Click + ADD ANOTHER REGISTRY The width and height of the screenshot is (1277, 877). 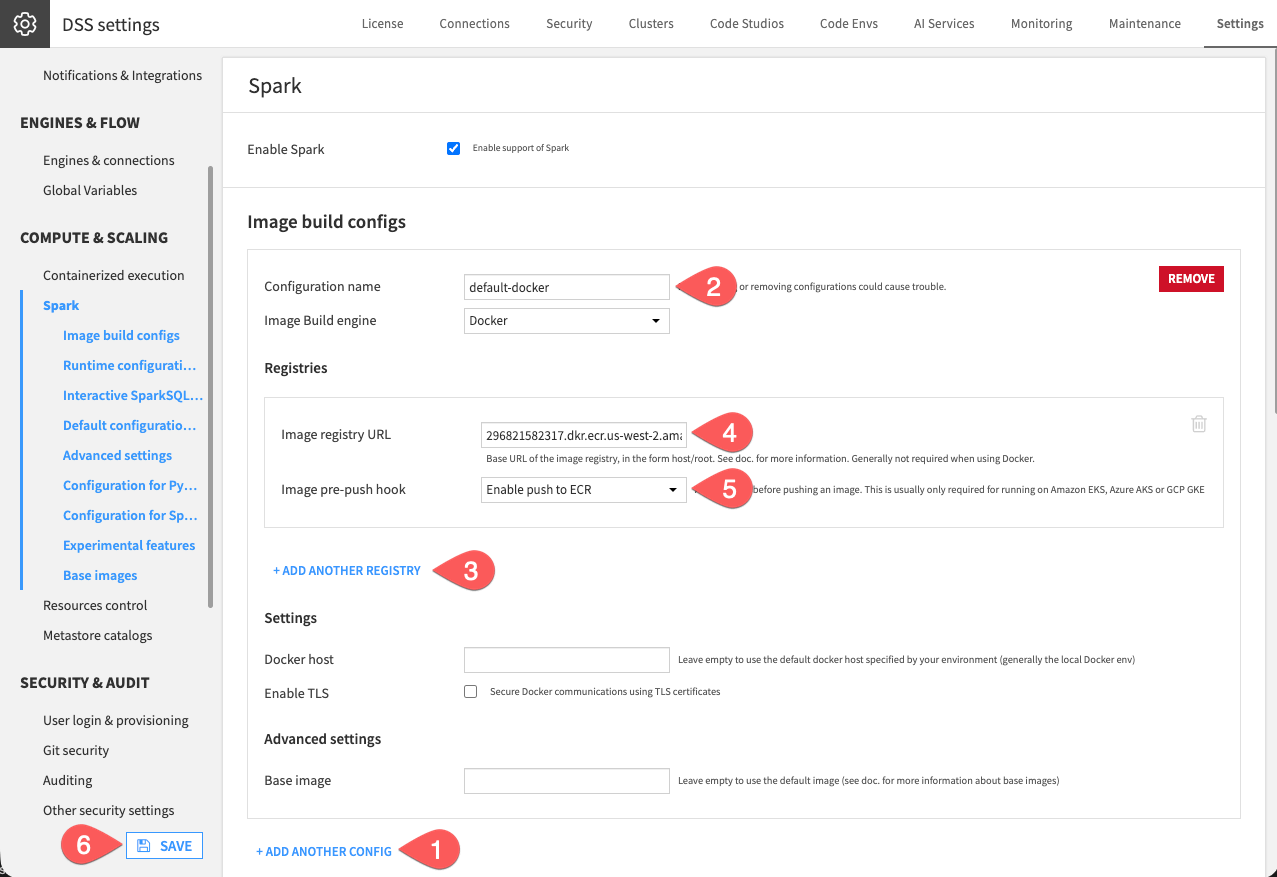pos(347,571)
